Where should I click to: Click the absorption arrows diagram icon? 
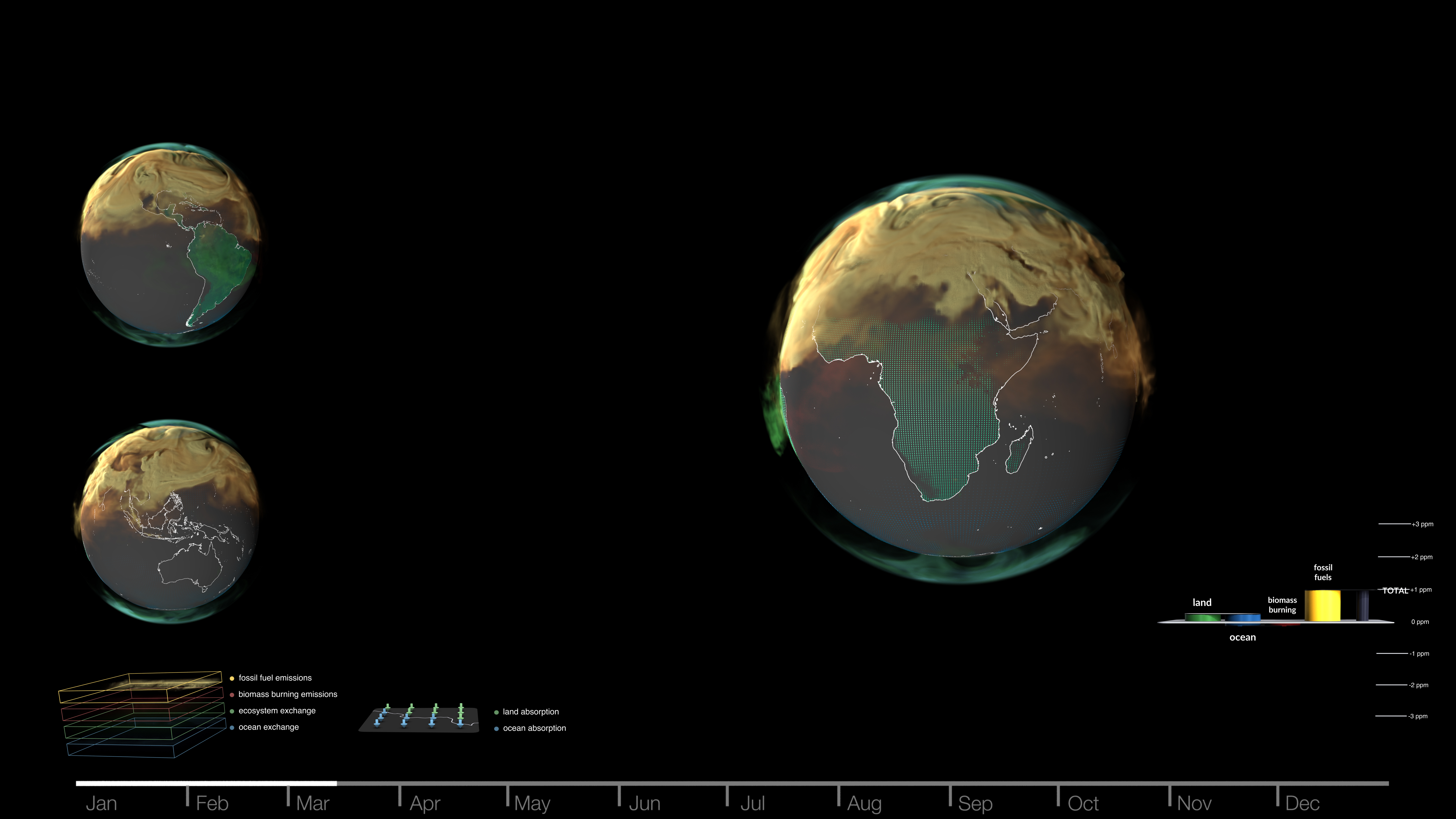pyautogui.click(x=419, y=718)
